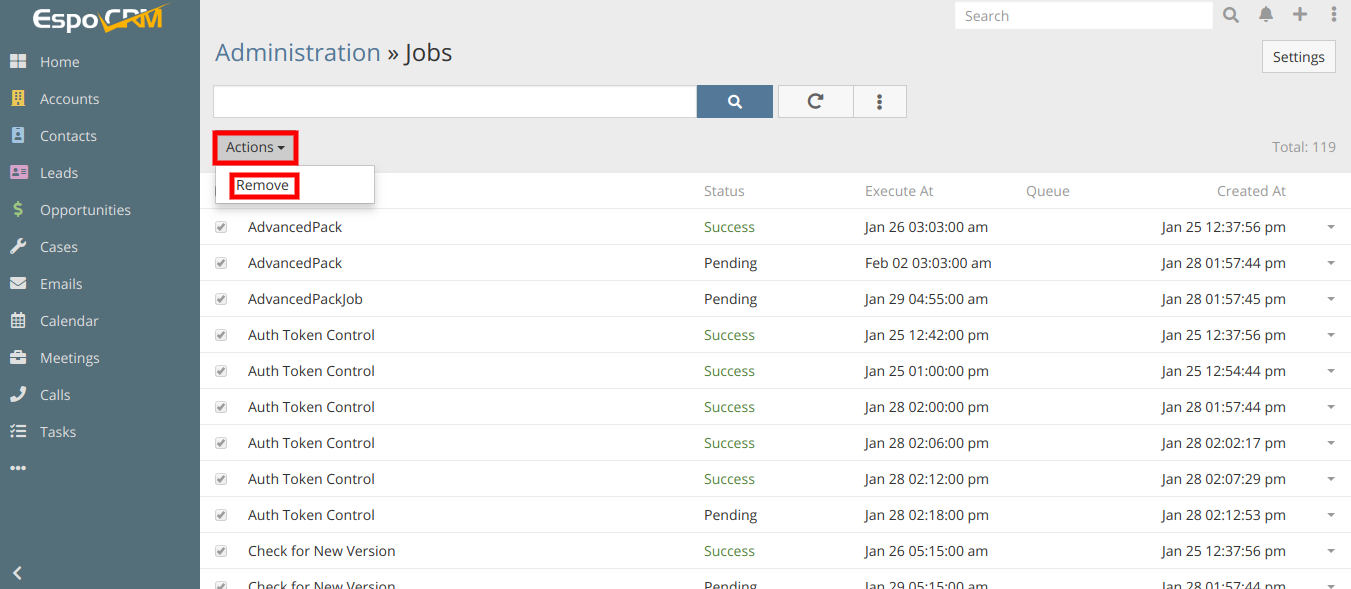Open the top-right vertical dots menu
1351x589 pixels.
pos(1334,15)
